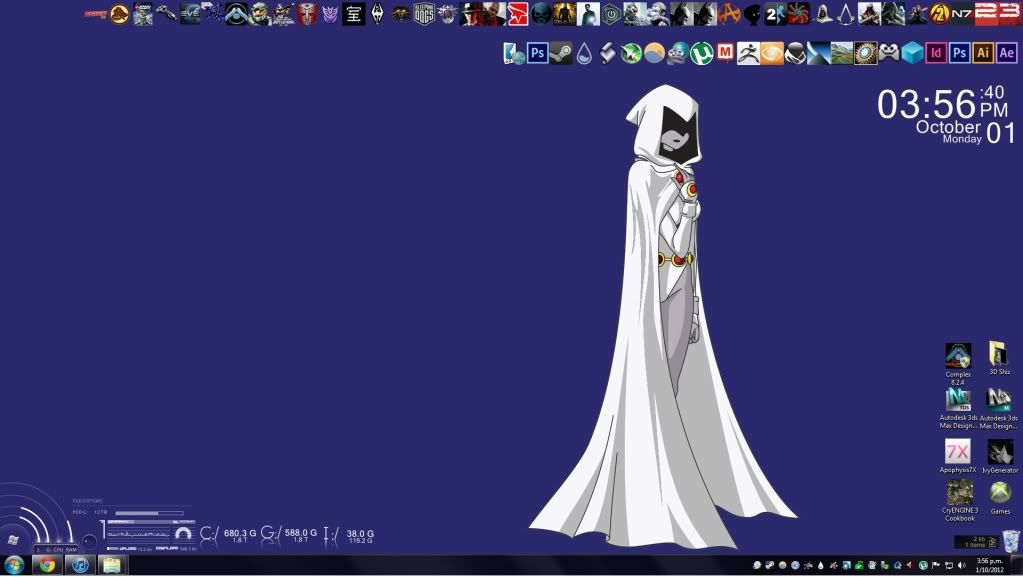Screen dimensions: 1023x577
Task: Click the C:/ drive 680.3 G readout
Action: pyautogui.click(x=228, y=535)
